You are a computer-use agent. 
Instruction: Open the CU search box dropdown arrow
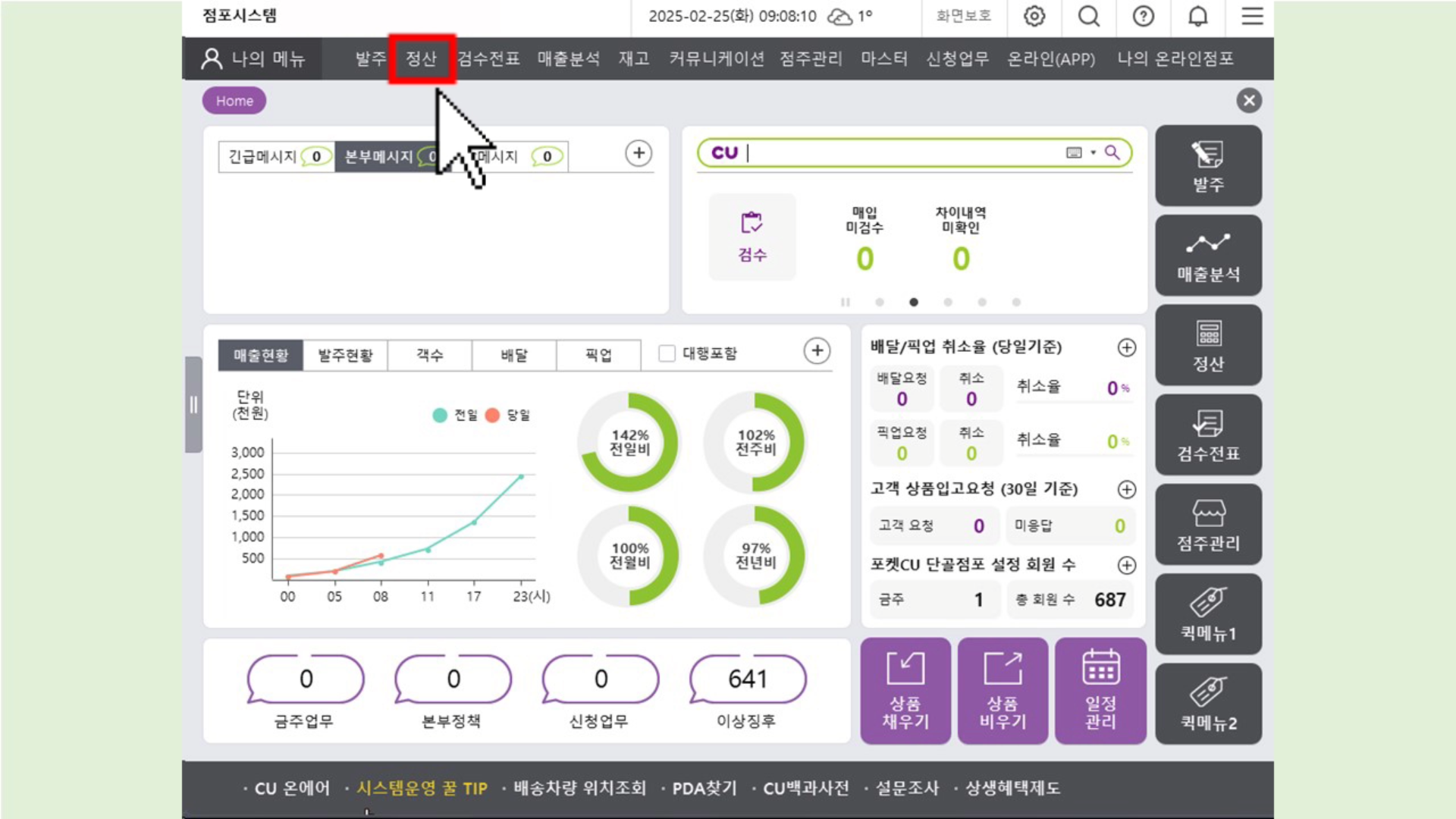pyautogui.click(x=1093, y=153)
